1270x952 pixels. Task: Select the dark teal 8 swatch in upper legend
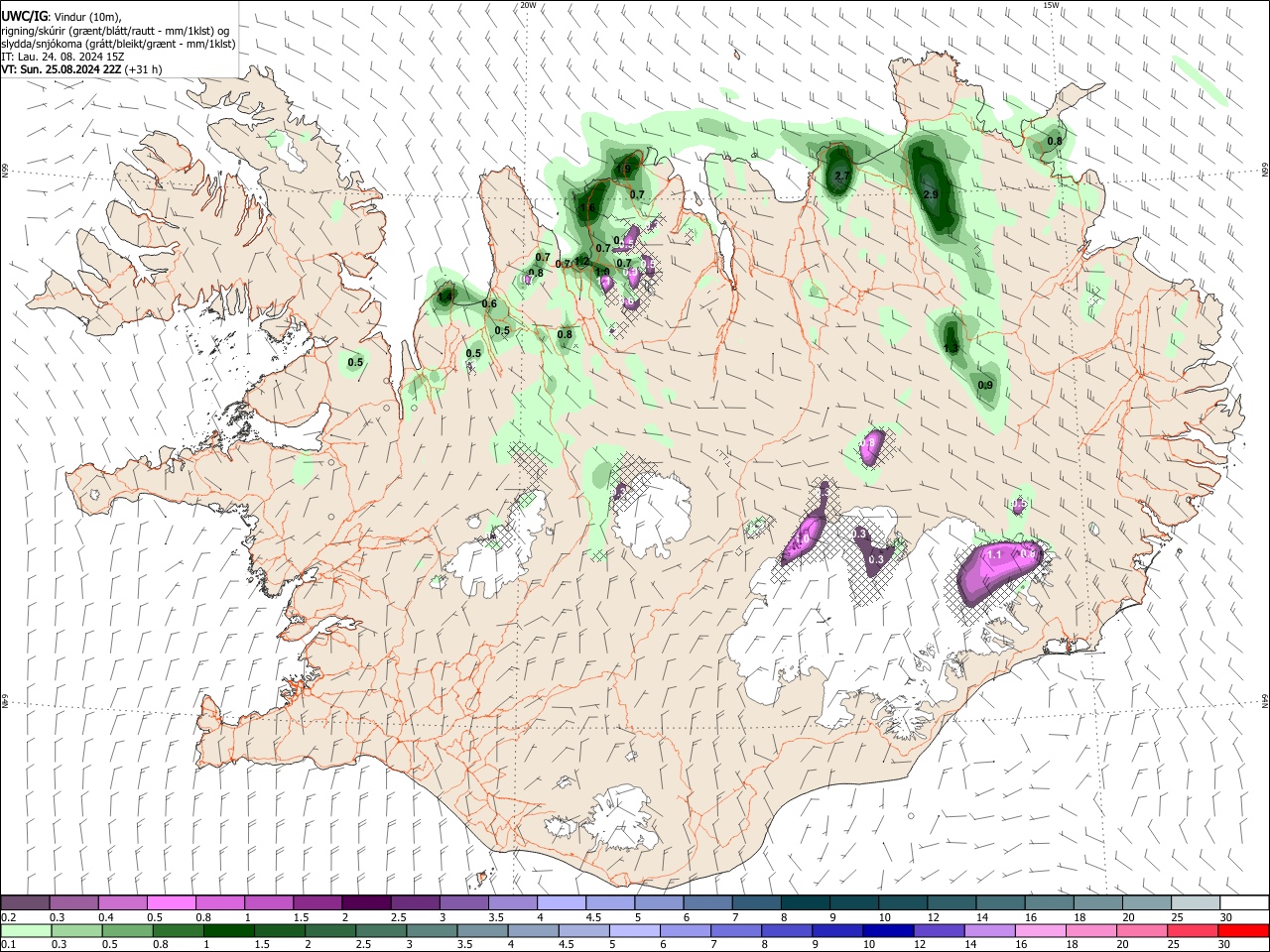806,903
